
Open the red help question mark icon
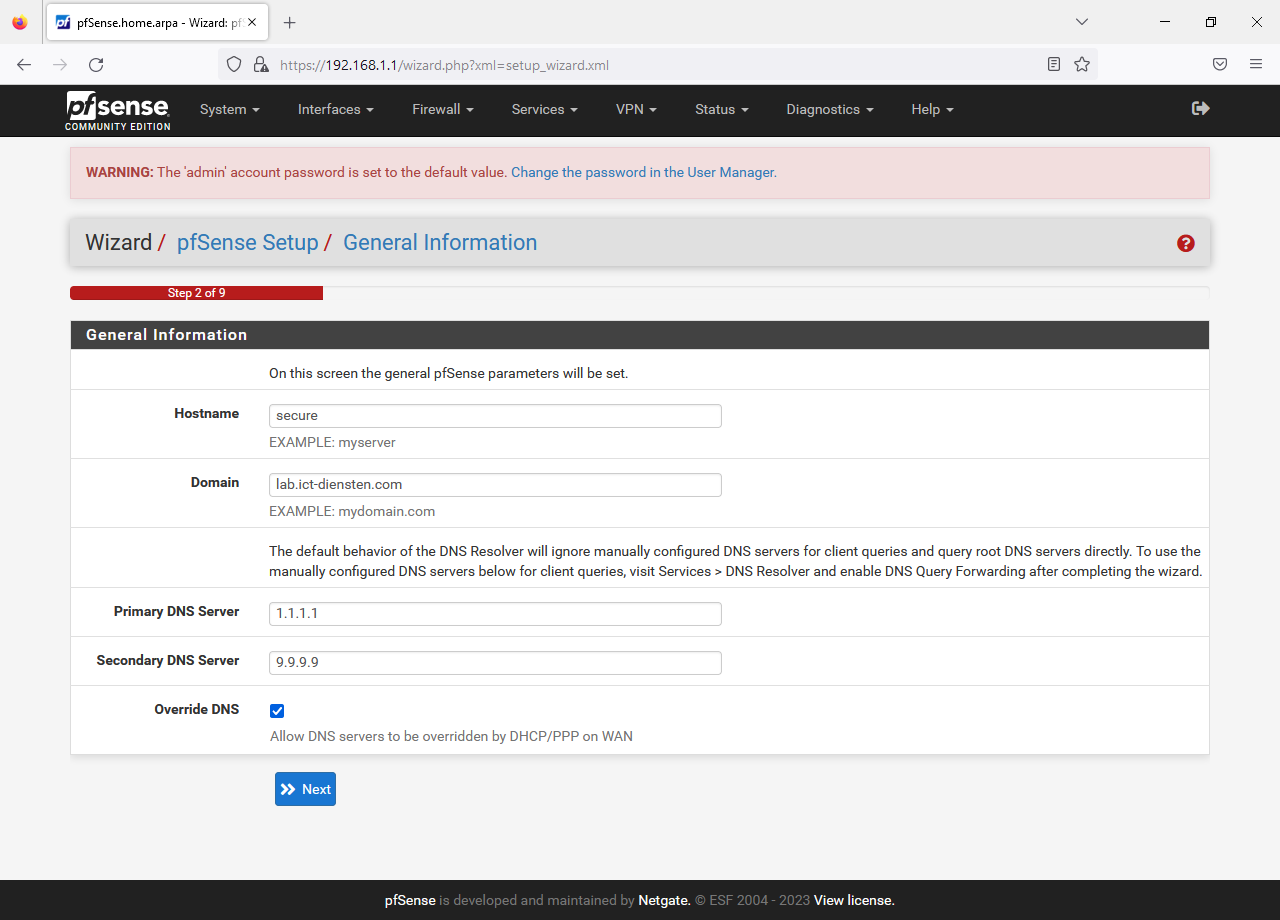pyautogui.click(x=1186, y=243)
